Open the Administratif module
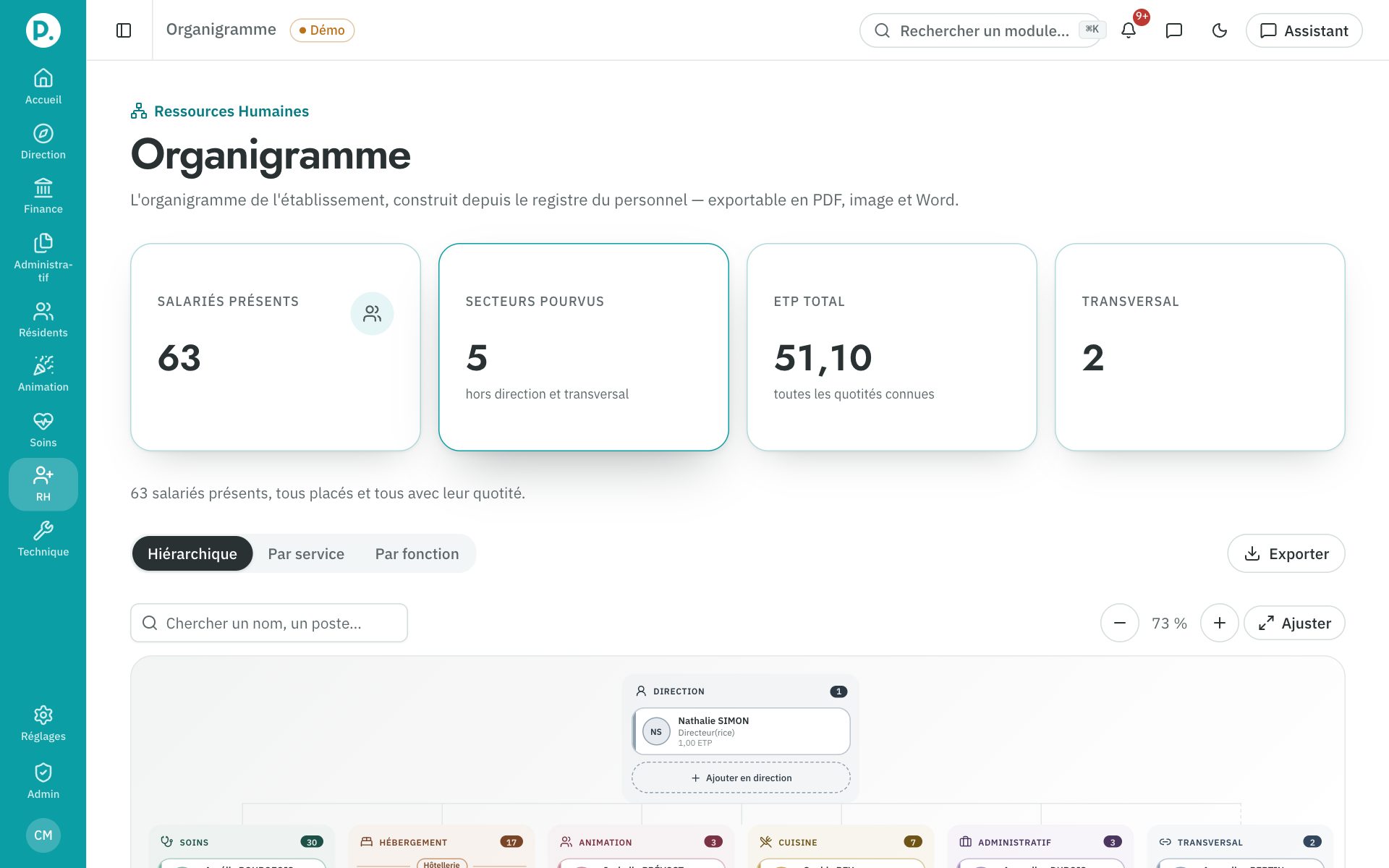The image size is (1389, 868). pos(43,258)
